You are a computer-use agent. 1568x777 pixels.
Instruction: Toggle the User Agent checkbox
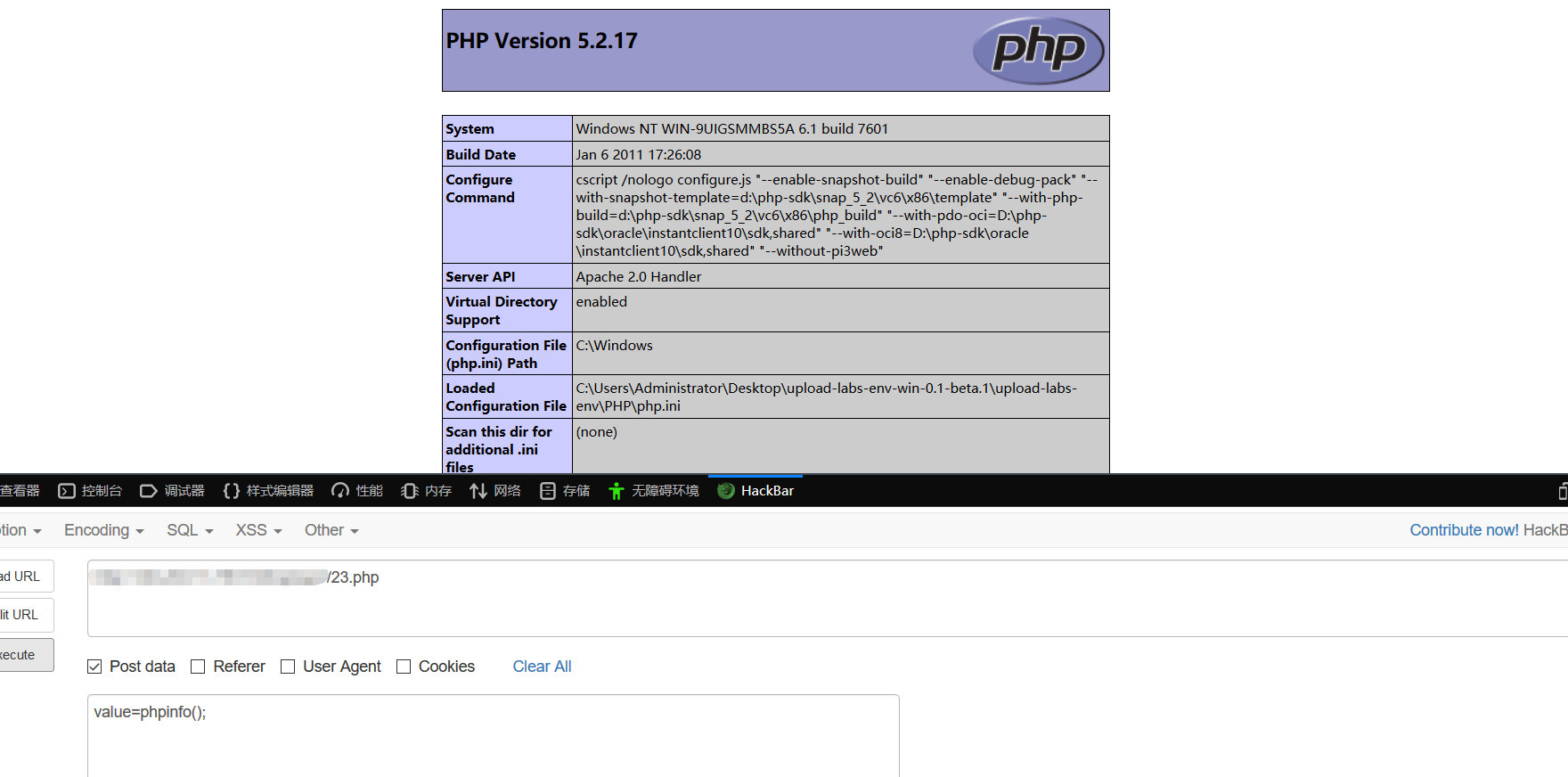pos(288,667)
